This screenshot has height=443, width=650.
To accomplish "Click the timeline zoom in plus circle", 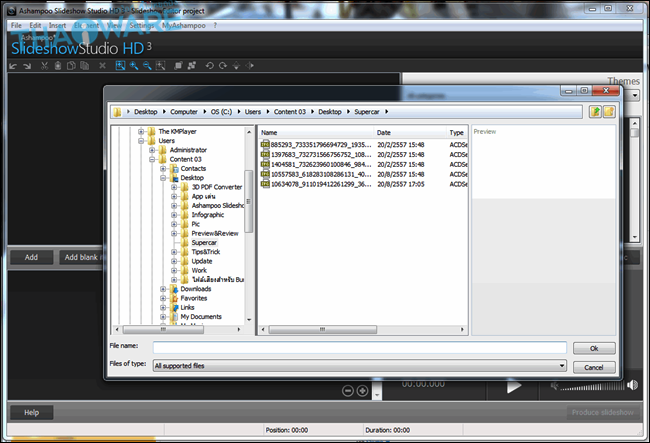I will [x=362, y=391].
